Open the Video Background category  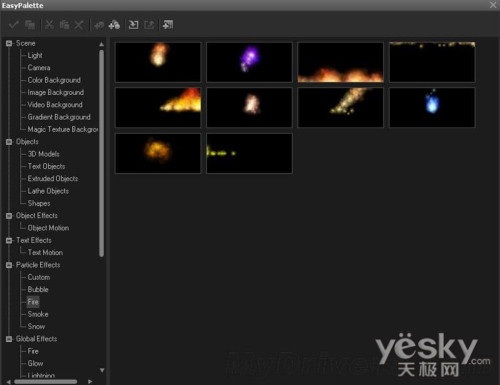[x=55, y=105]
